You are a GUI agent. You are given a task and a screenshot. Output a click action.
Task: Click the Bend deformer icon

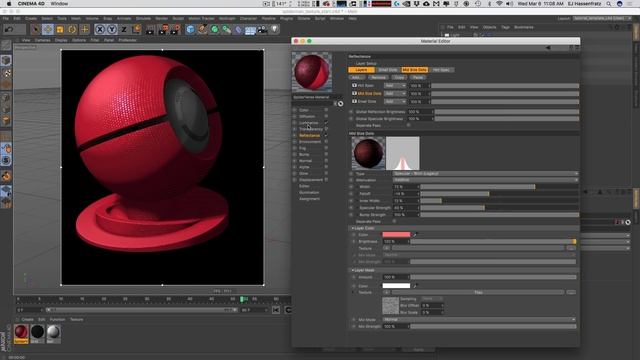coord(239,29)
